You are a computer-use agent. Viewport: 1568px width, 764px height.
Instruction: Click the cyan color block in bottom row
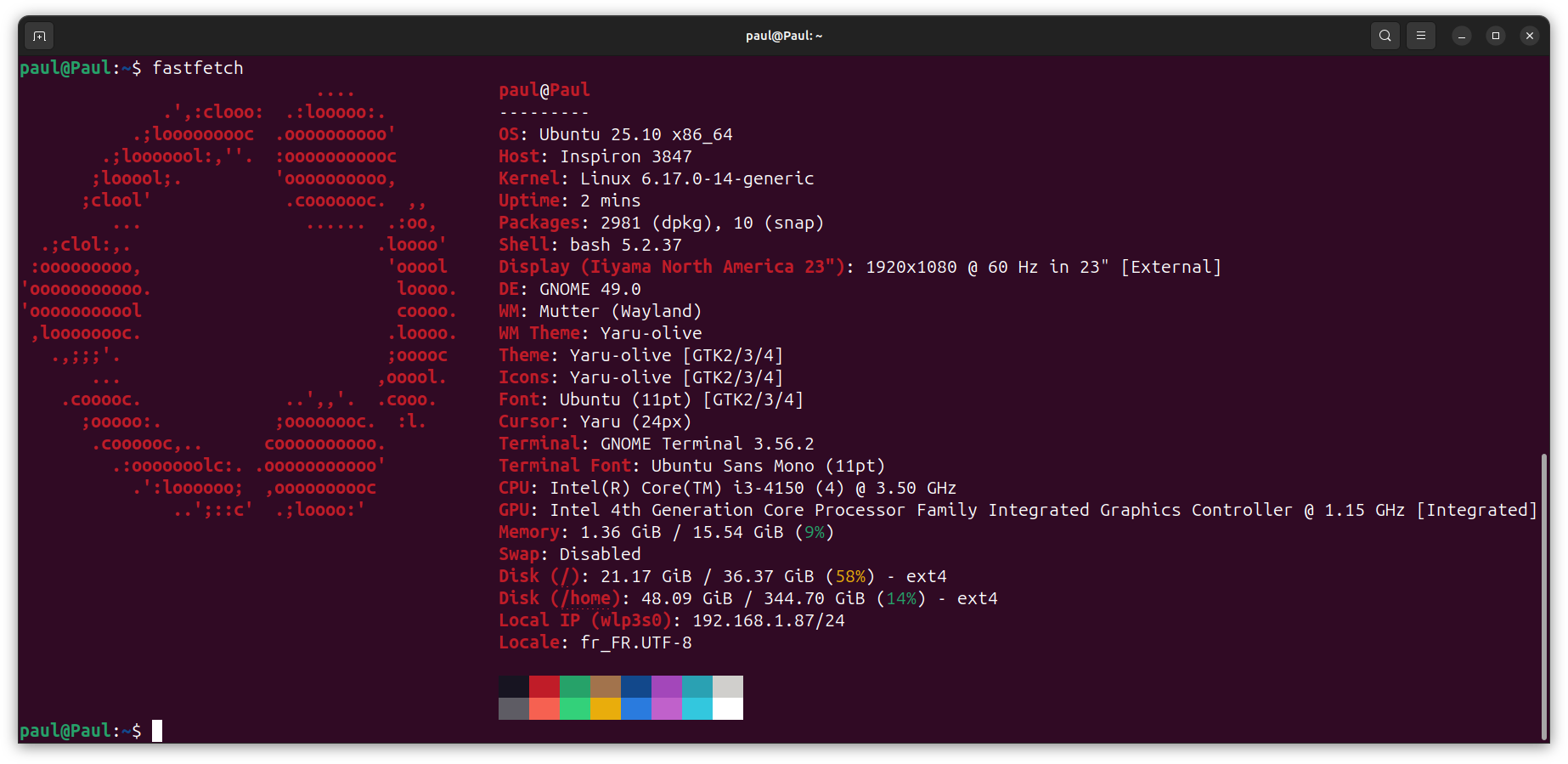[x=697, y=709]
